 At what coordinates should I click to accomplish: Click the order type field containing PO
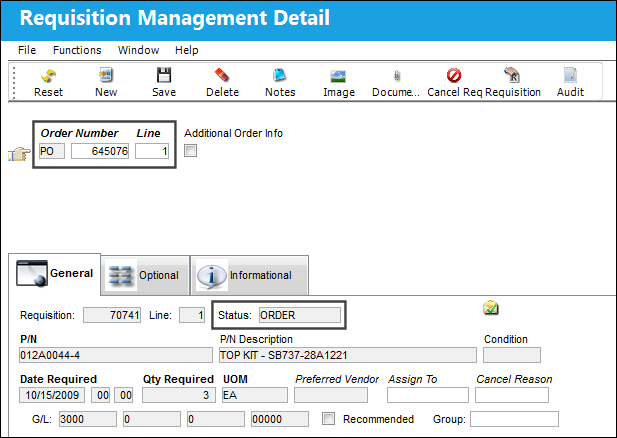52,151
